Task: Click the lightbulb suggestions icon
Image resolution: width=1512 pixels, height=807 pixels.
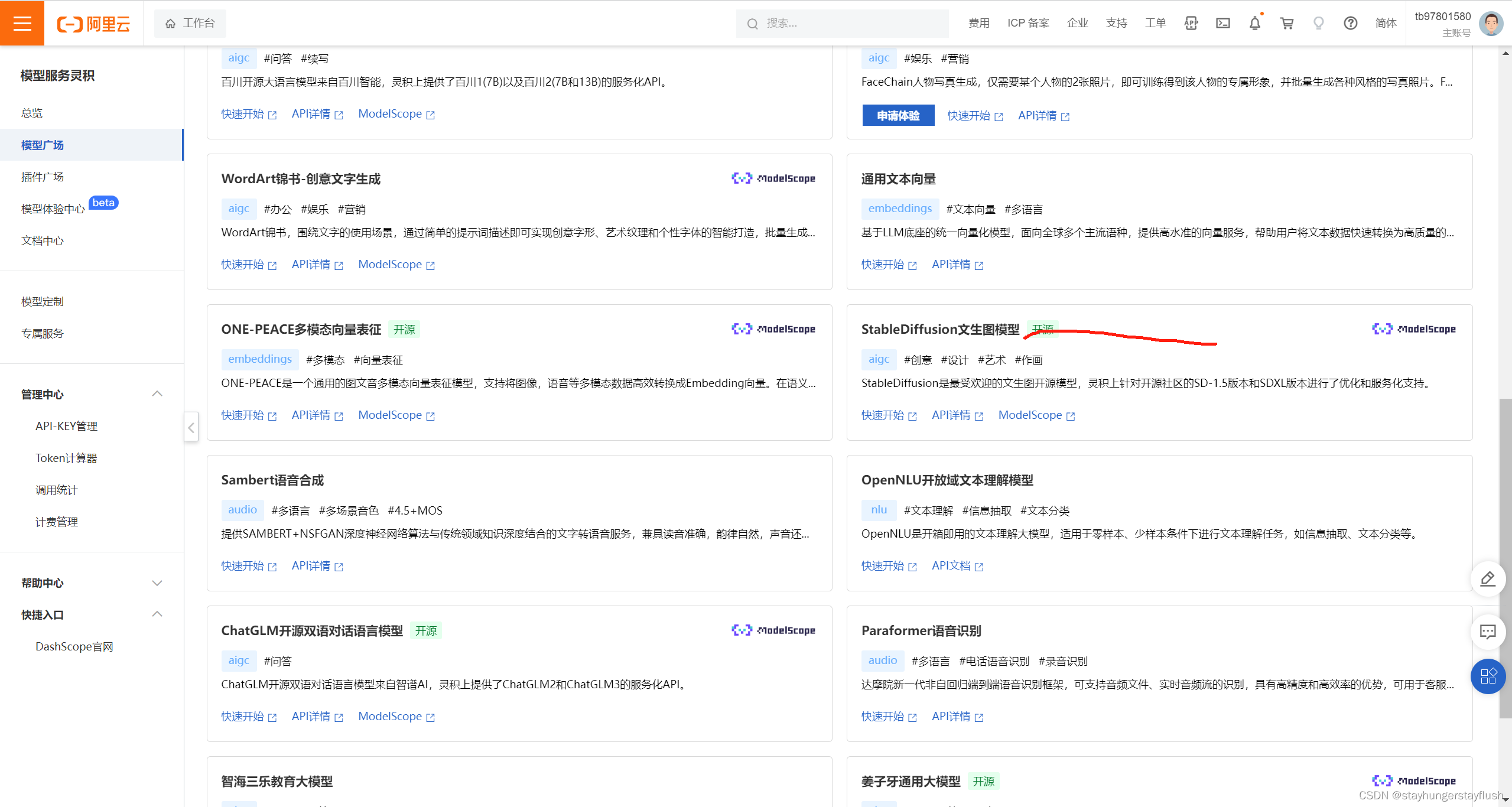Action: [1318, 23]
